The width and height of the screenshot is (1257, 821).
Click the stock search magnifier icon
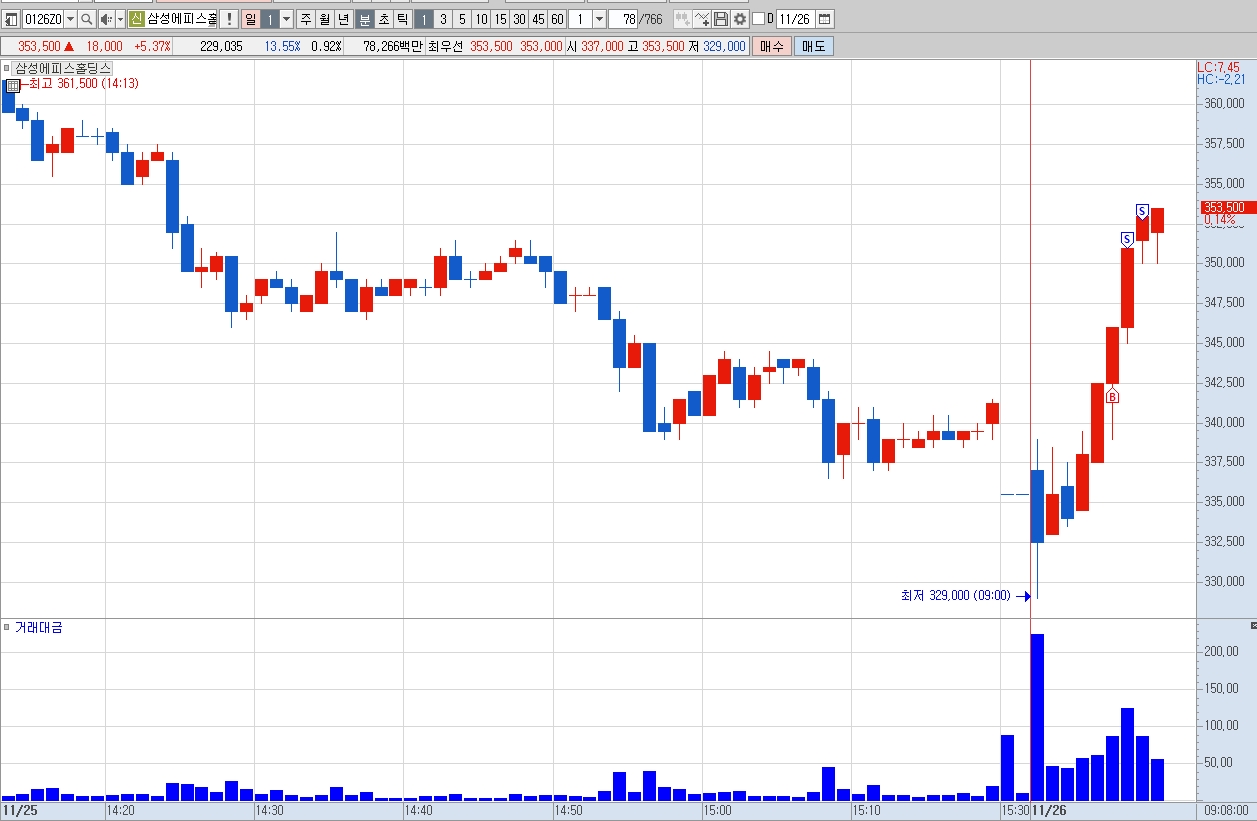pos(86,19)
